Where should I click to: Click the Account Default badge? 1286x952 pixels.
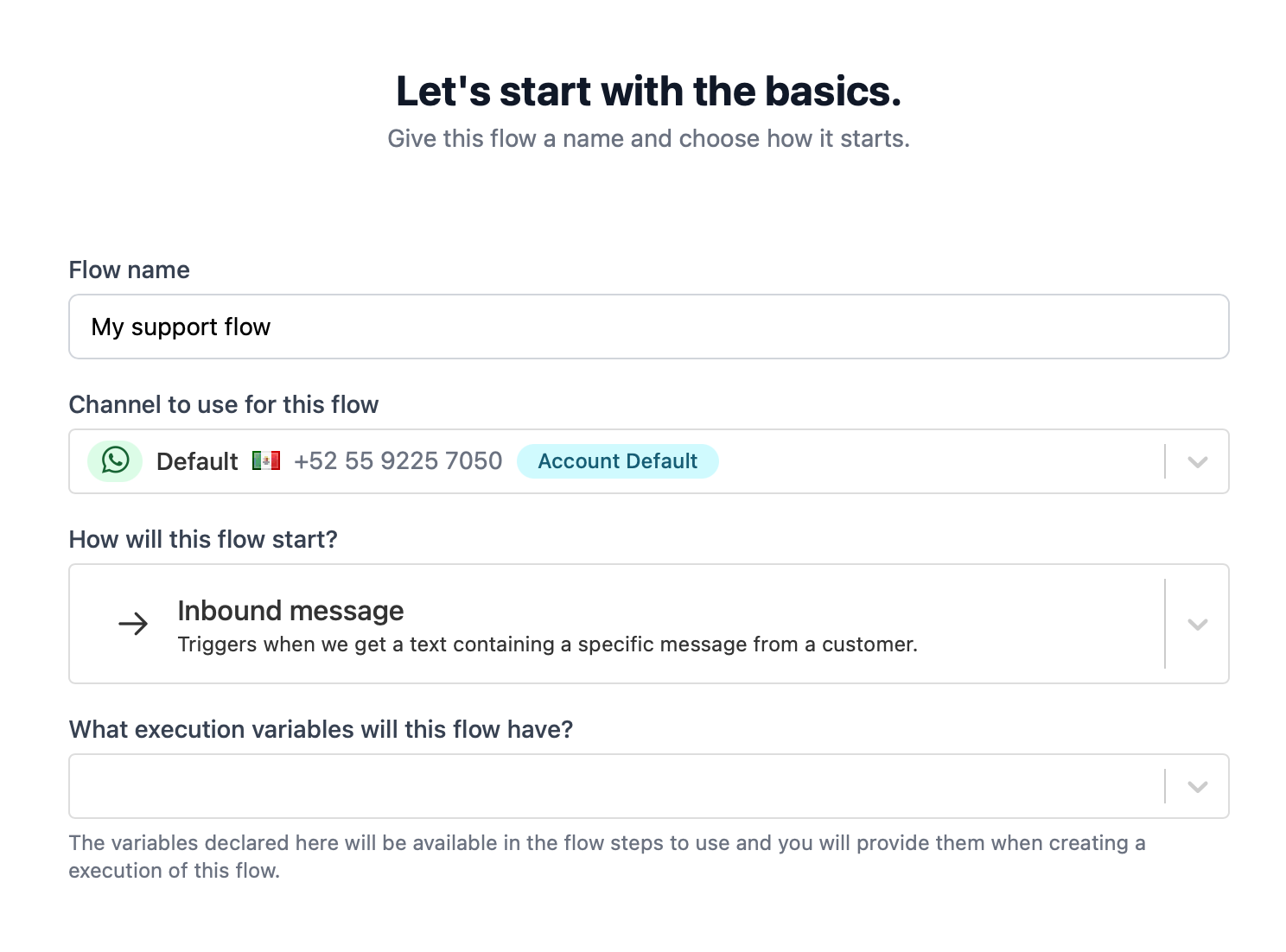coord(617,461)
